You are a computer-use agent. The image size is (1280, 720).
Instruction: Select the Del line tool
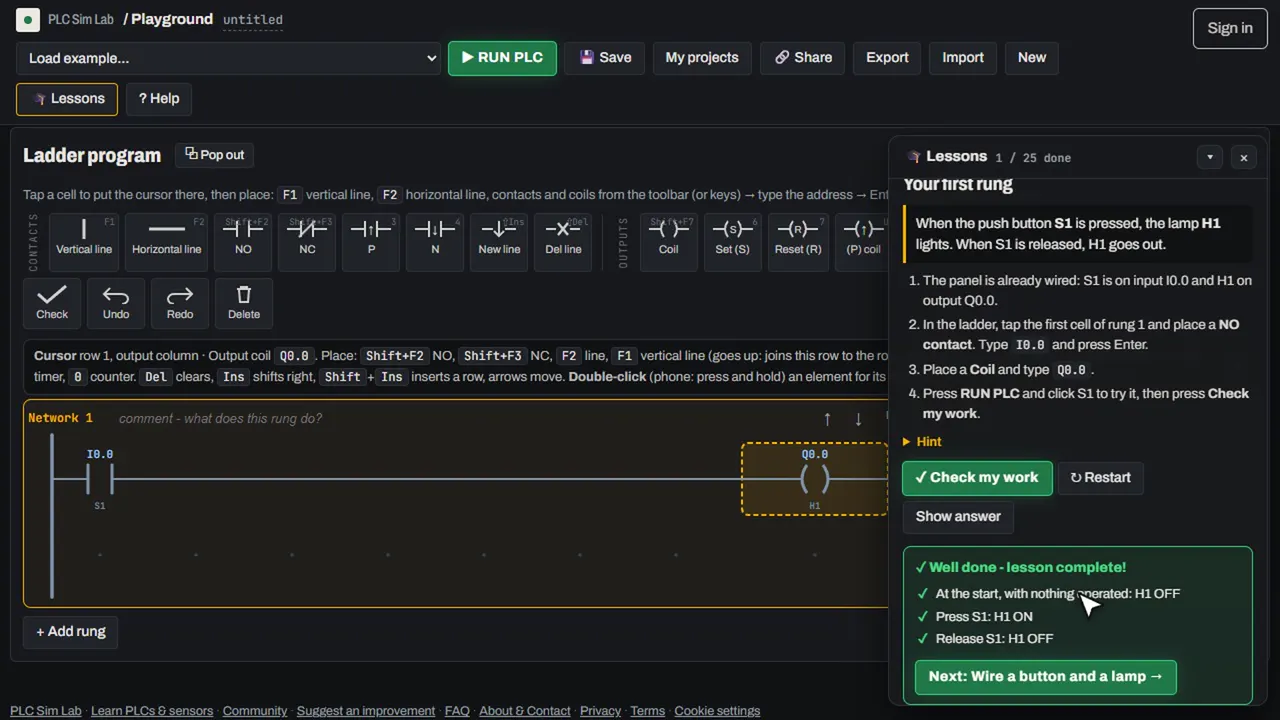(x=563, y=242)
